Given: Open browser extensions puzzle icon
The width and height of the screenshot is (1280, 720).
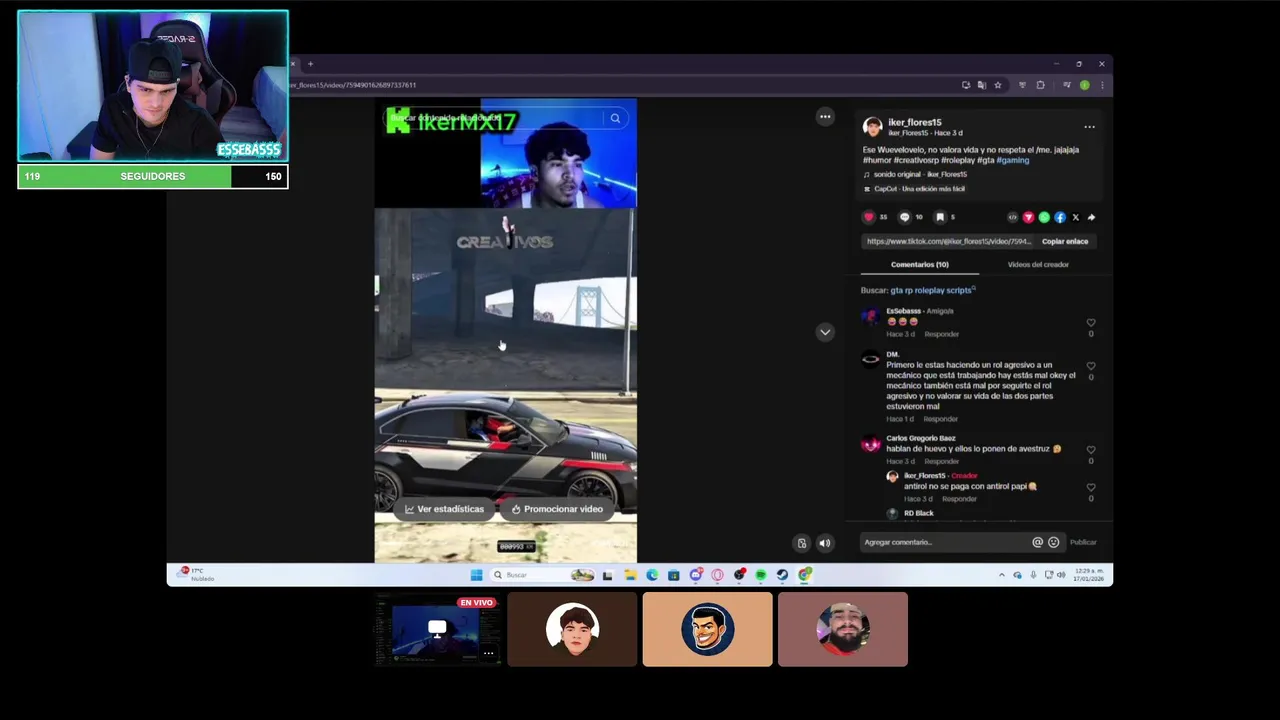Looking at the screenshot, I should 1040,85.
